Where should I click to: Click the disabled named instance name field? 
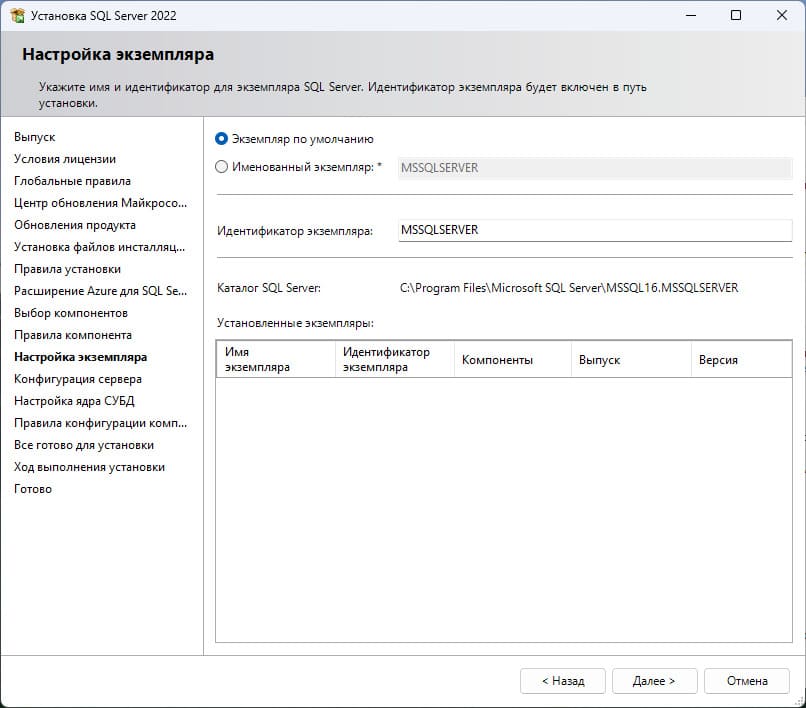tap(595, 168)
